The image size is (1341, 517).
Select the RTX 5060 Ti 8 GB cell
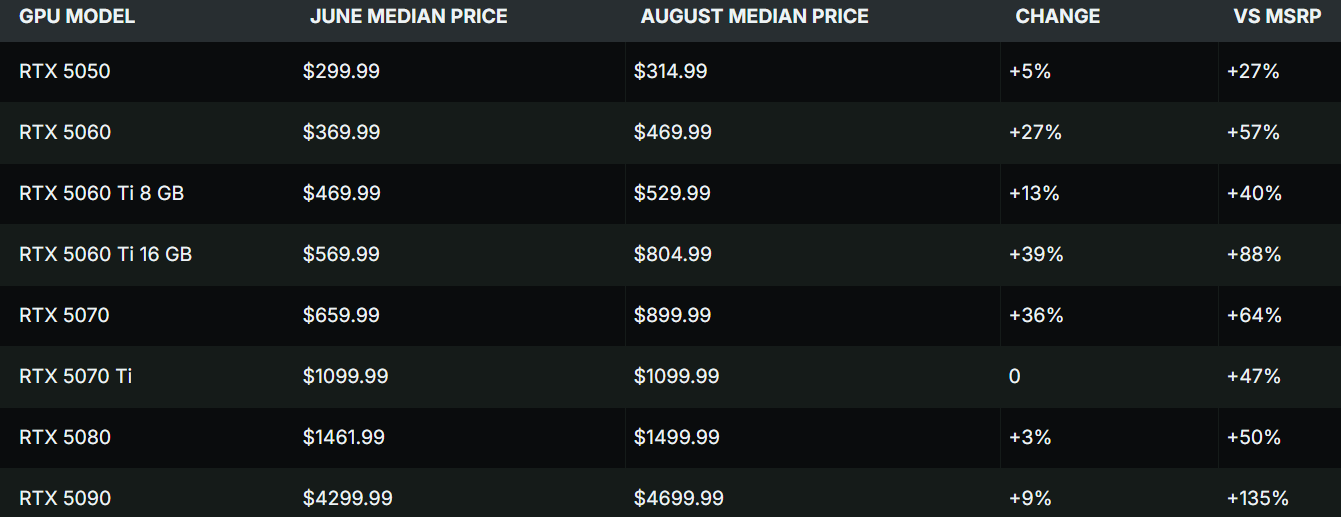pos(101,193)
